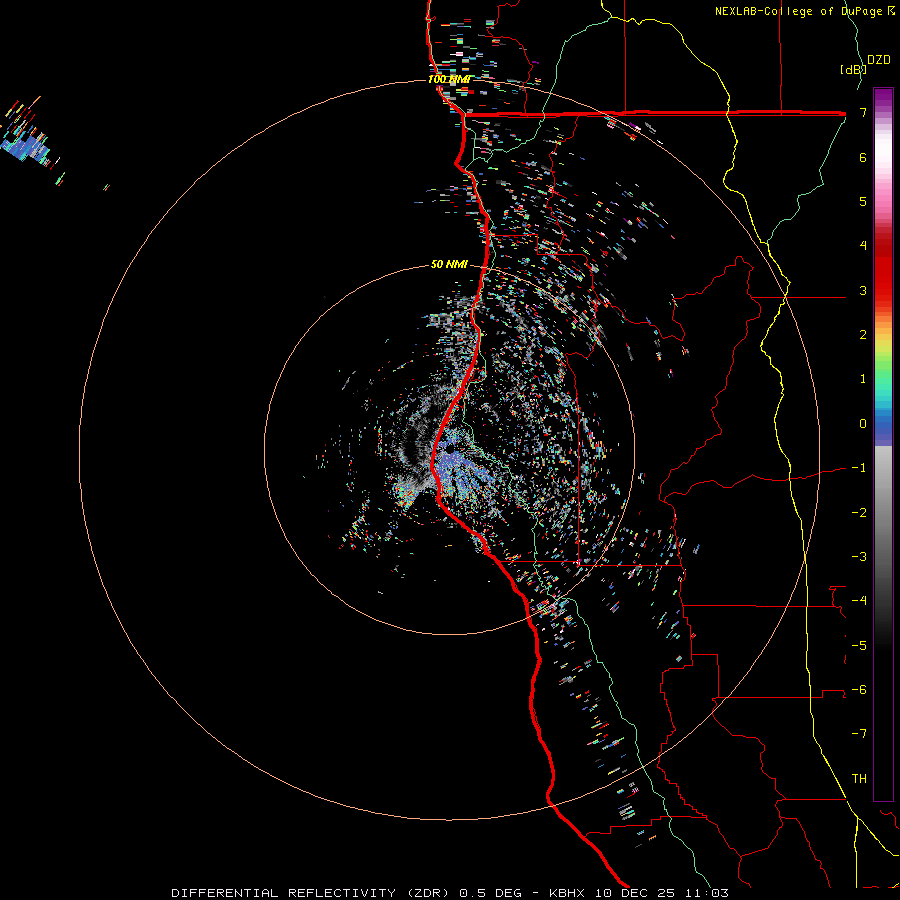
Task: Click the TH threshold label on scale
Action: pos(859,779)
